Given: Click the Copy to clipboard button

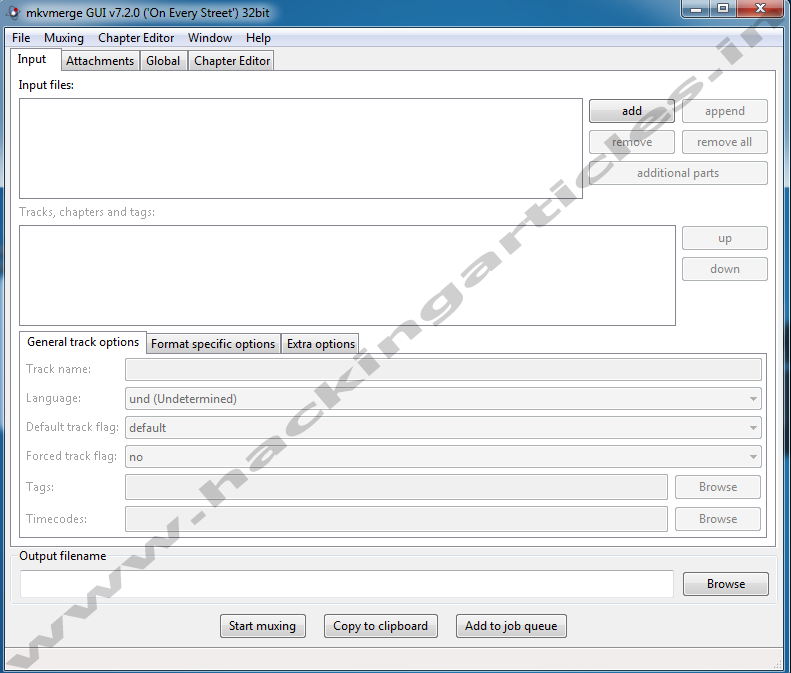Looking at the screenshot, I should pyautogui.click(x=380, y=626).
